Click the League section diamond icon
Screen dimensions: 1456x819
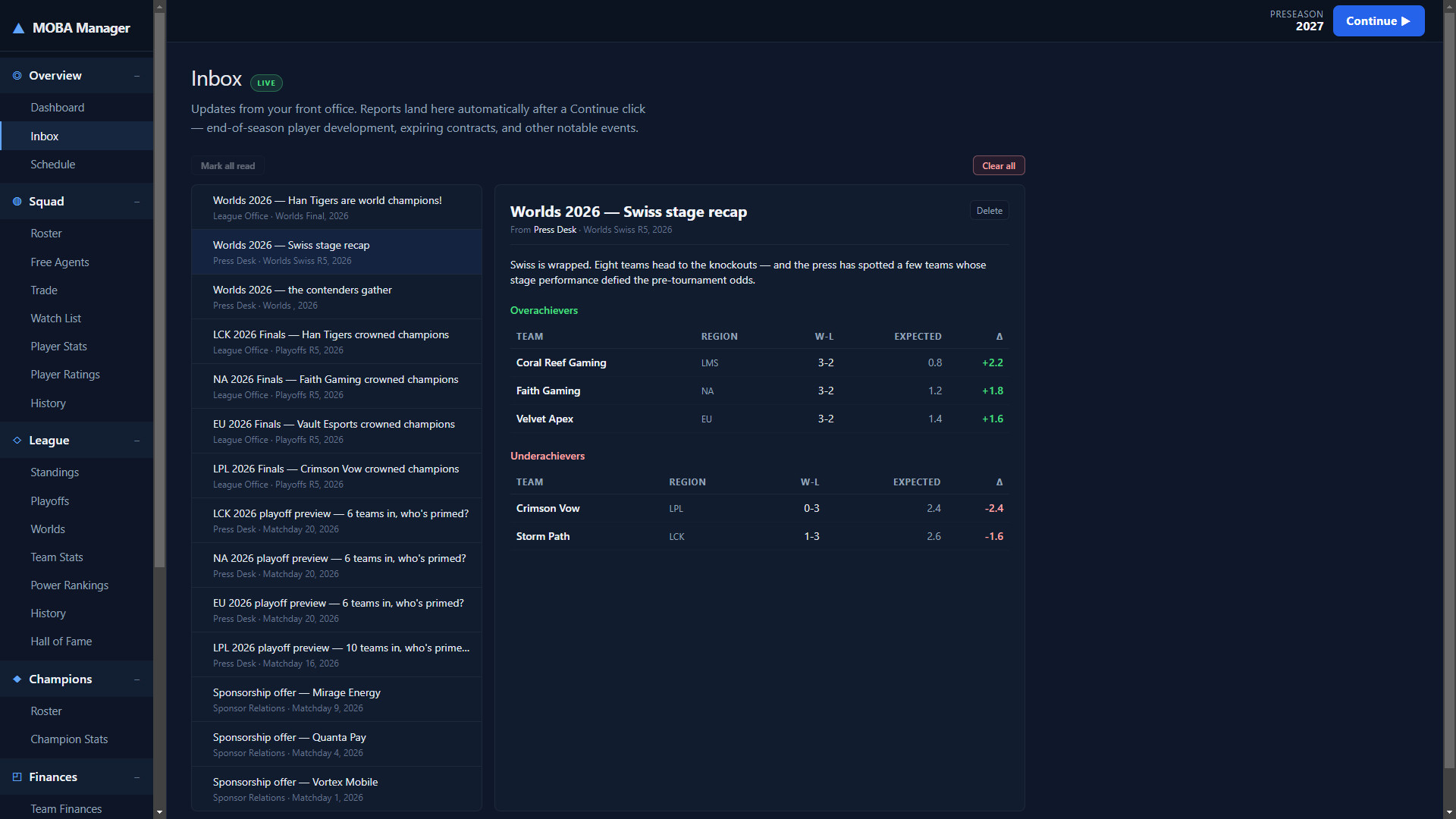coord(17,441)
